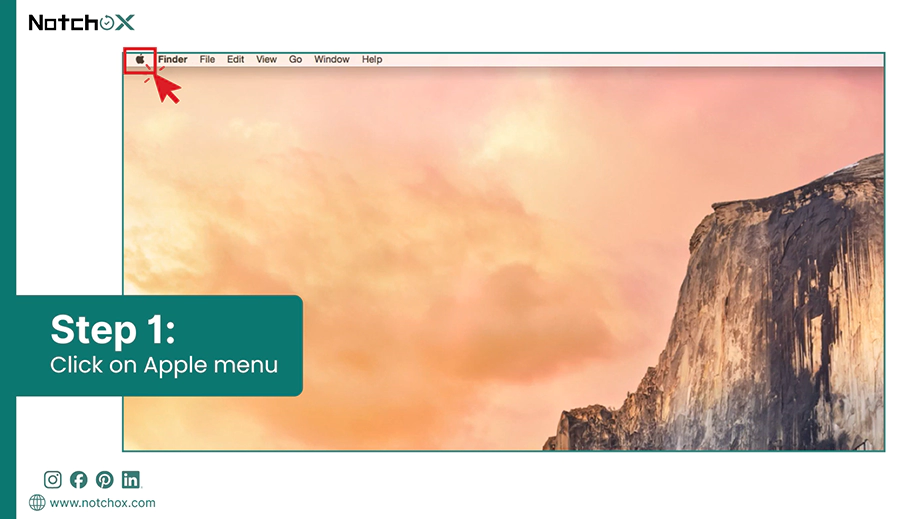Open the Go menu
The height and width of the screenshot is (519, 922).
[x=295, y=59]
